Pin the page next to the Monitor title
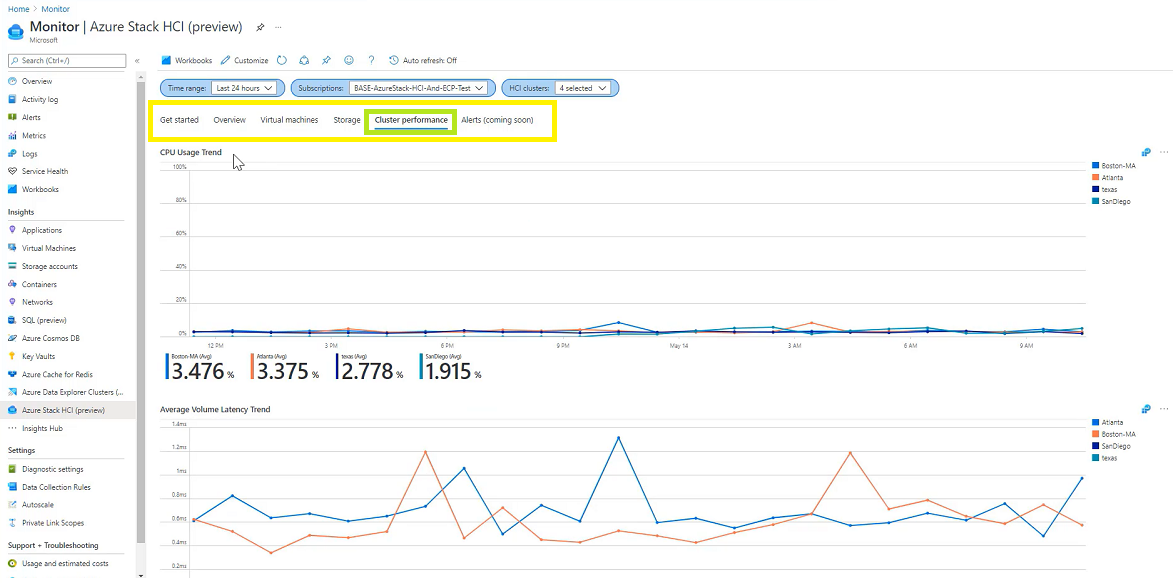The height and width of the screenshot is (583, 1173). click(260, 27)
